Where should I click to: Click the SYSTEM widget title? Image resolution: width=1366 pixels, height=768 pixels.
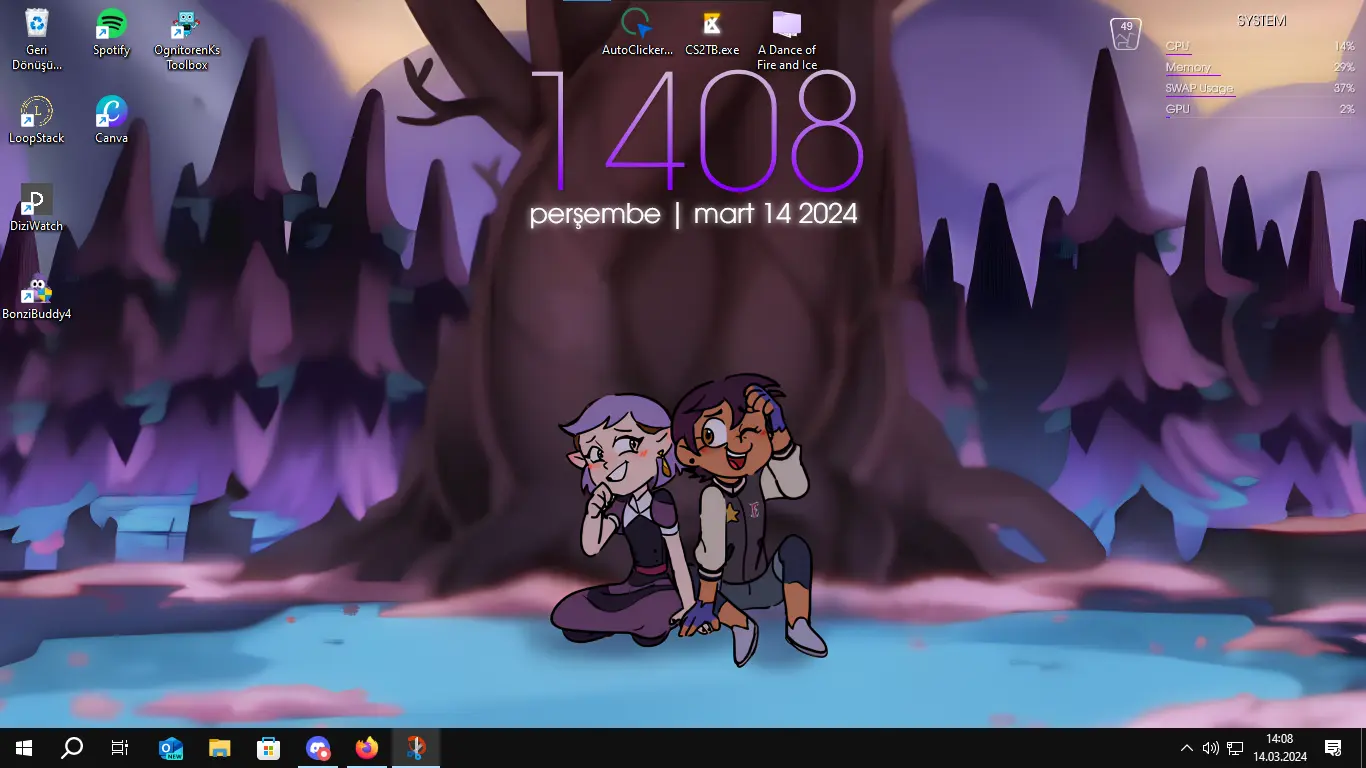1261,21
